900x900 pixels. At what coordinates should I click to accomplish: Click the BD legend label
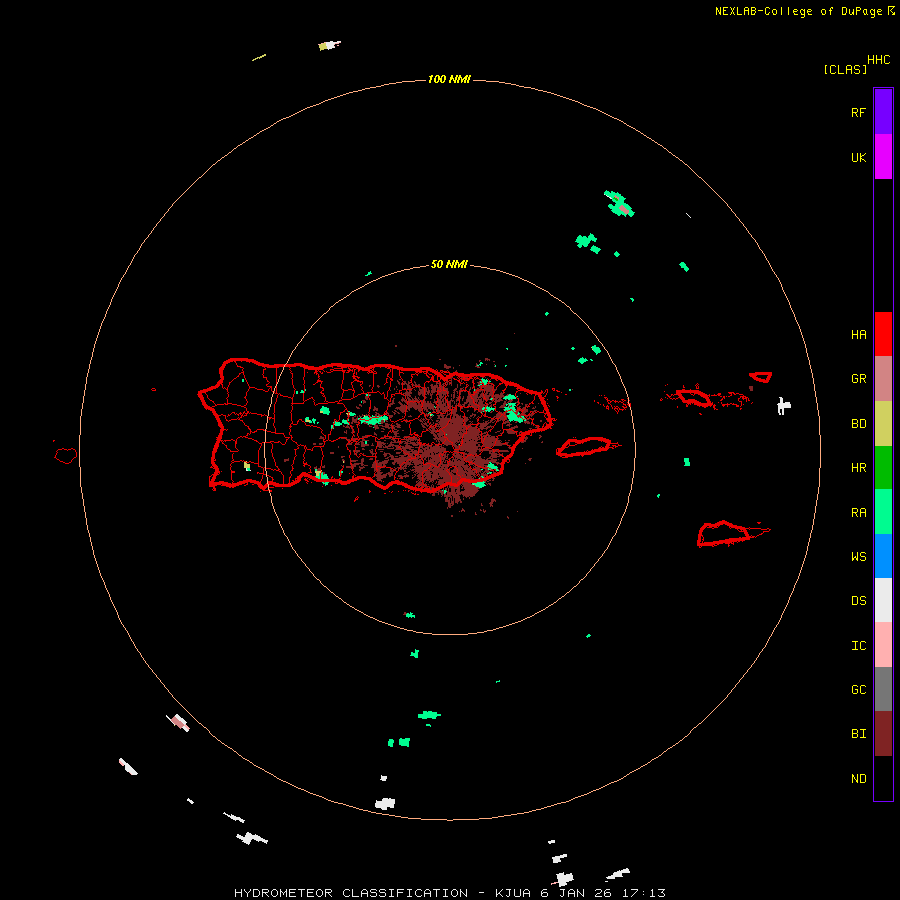(858, 424)
